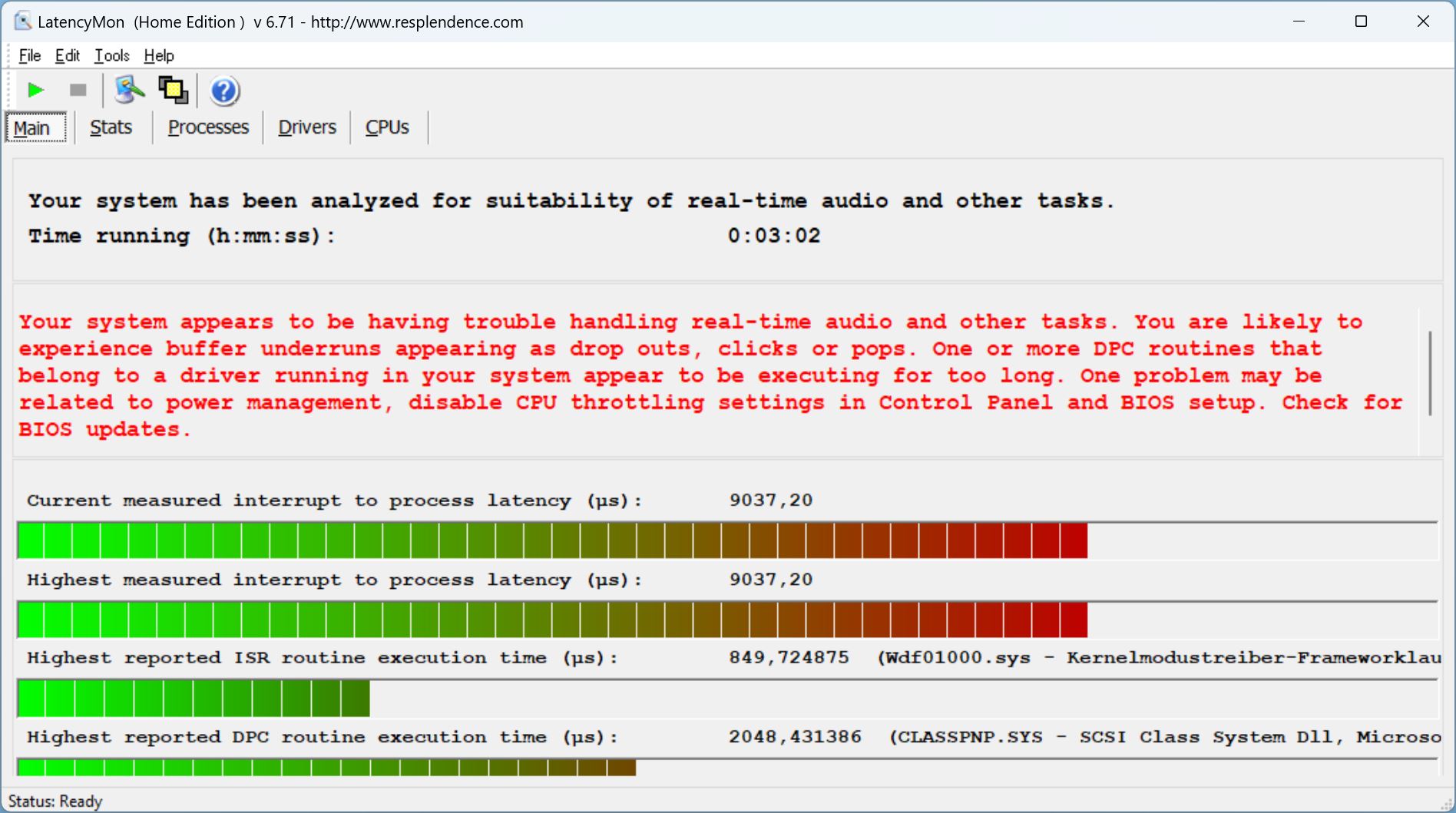Image resolution: width=1456 pixels, height=813 pixels.
Task: Open the blue question mark help icon
Action: point(224,91)
